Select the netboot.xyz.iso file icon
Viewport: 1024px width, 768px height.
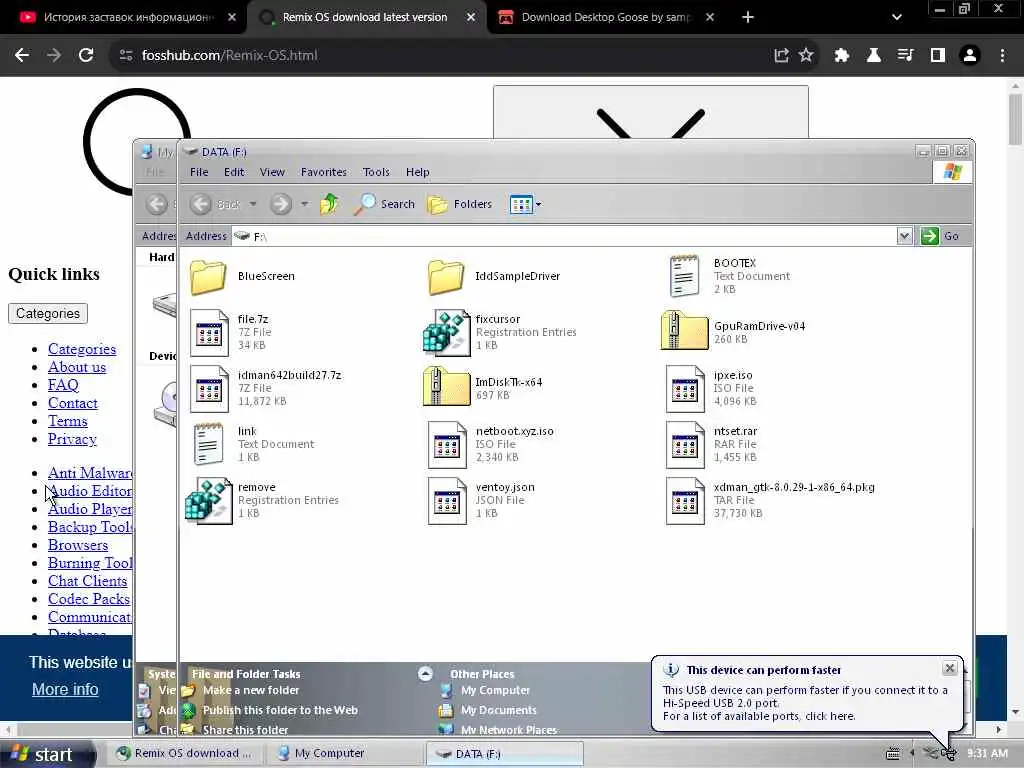tap(447, 445)
